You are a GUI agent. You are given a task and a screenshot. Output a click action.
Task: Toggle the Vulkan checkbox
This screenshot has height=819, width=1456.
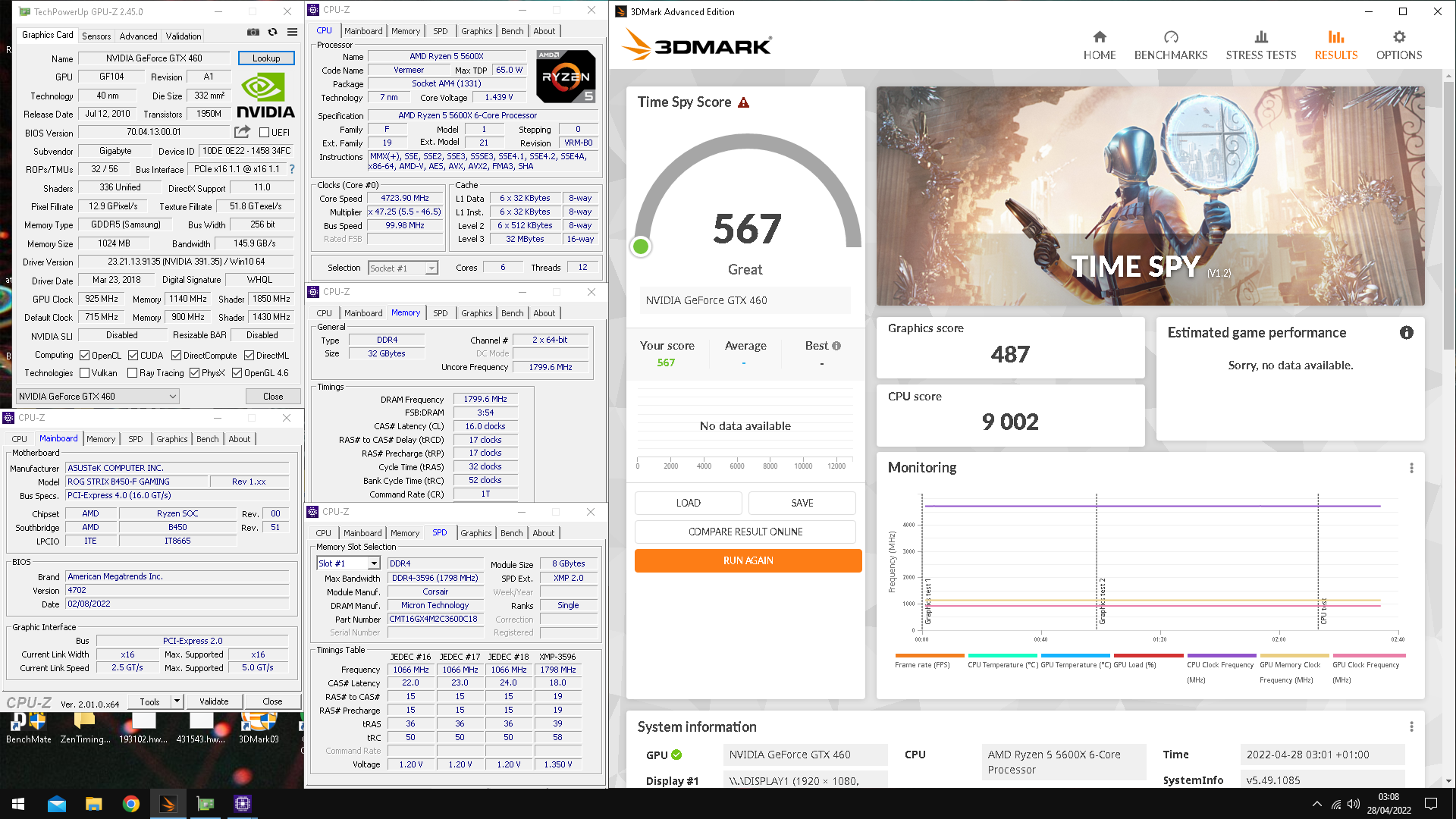(x=85, y=372)
